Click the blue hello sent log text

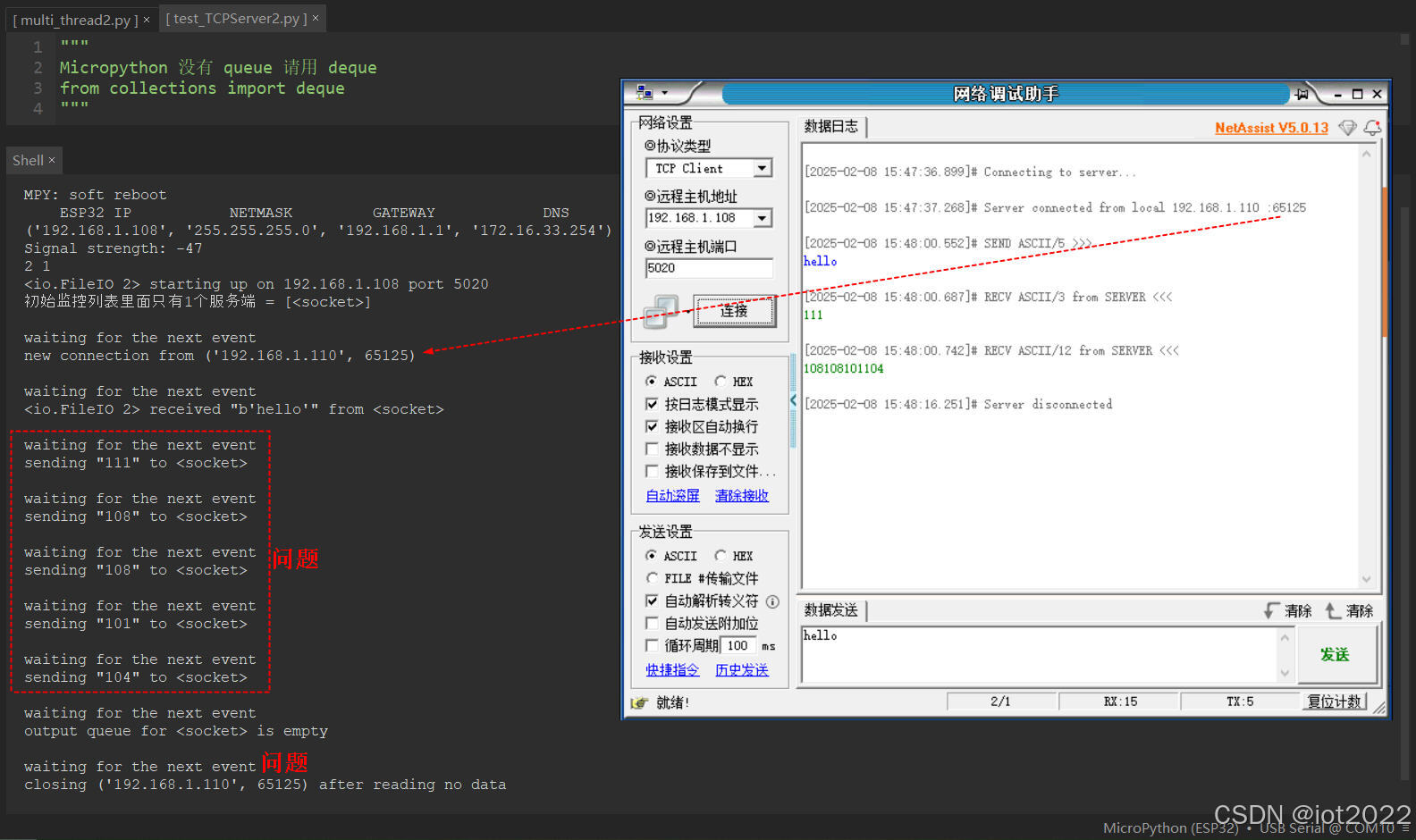[820, 261]
